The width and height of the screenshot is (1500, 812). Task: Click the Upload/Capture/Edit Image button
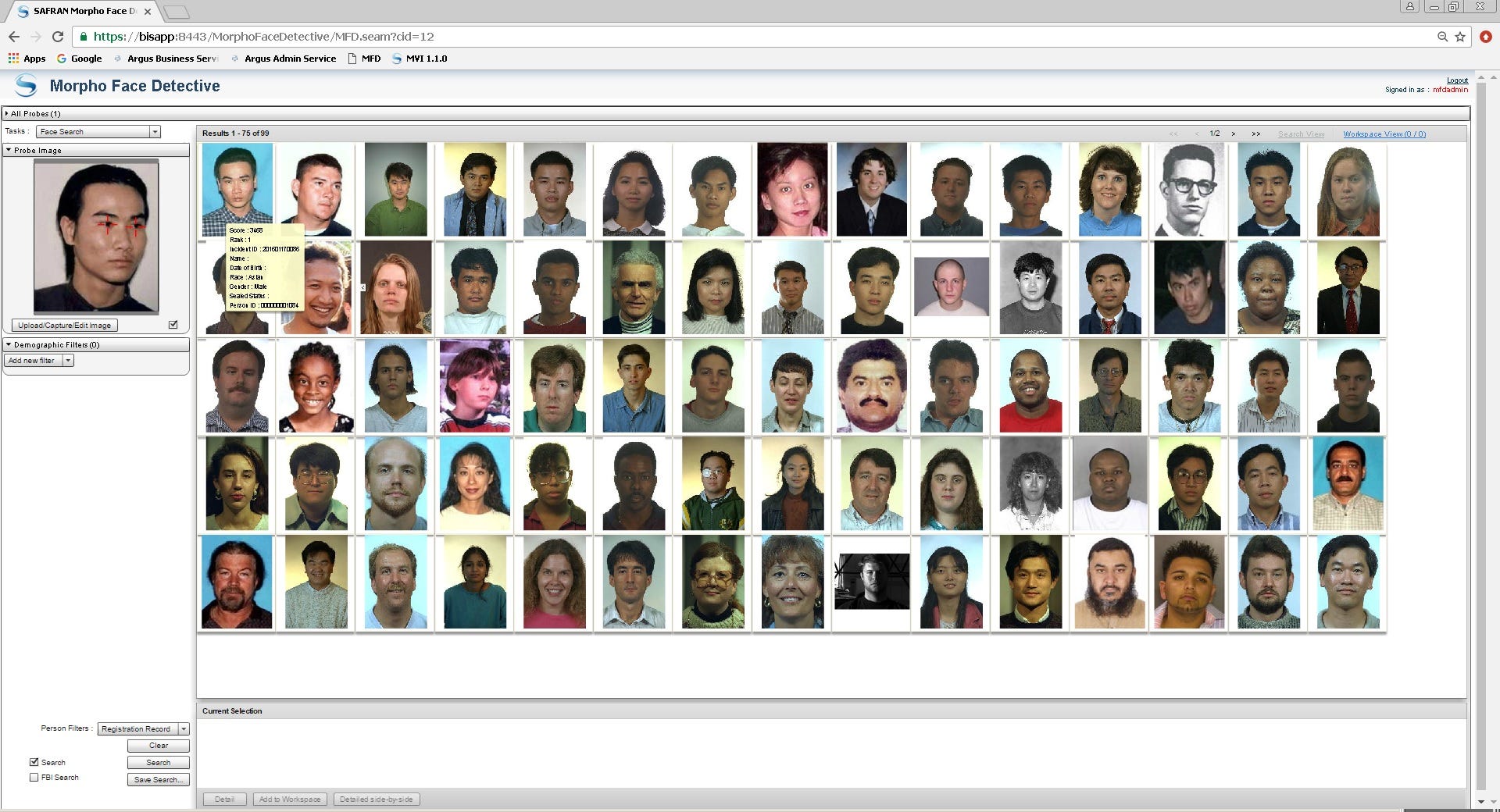[65, 326]
